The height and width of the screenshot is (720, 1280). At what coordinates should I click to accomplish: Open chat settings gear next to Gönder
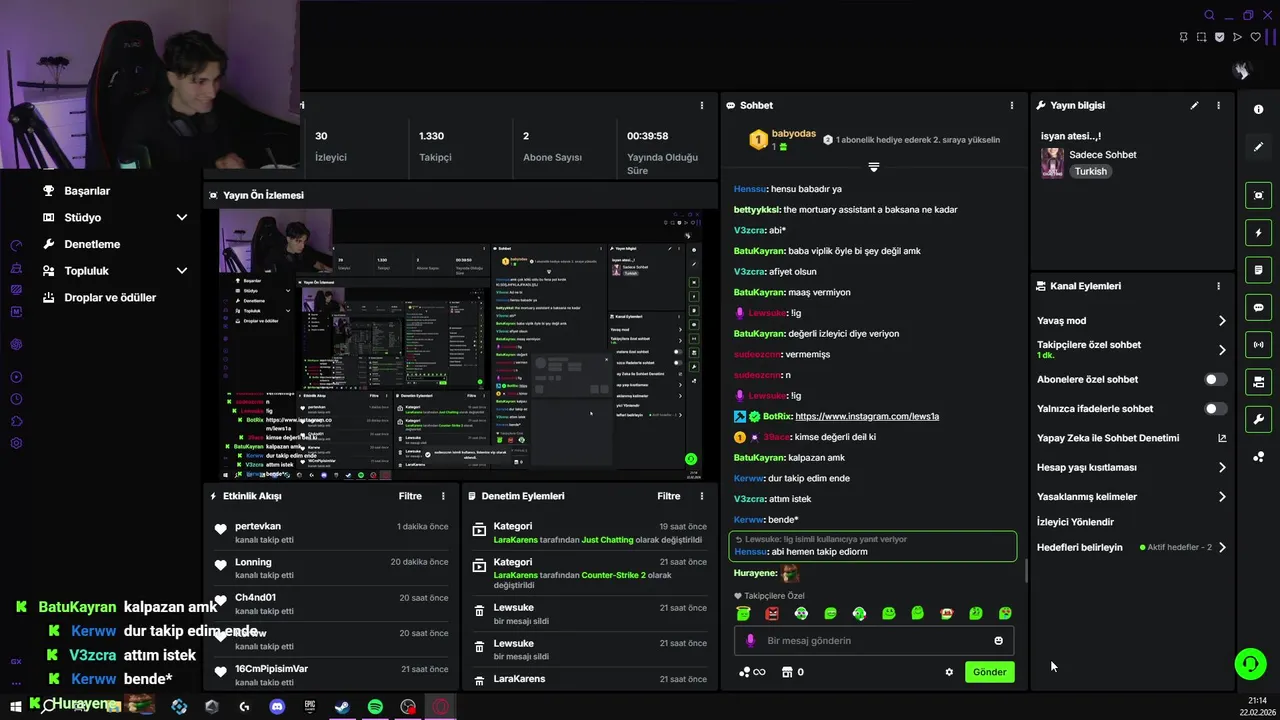click(949, 672)
